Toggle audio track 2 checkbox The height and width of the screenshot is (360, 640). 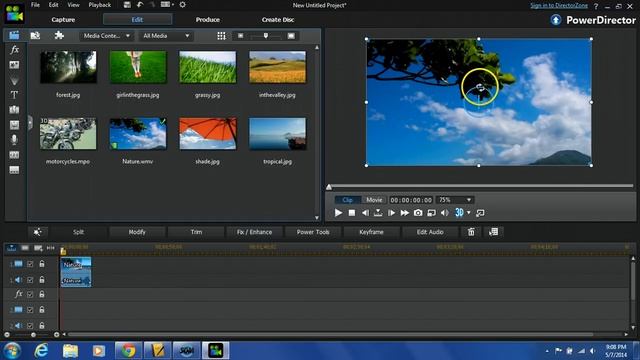30,326
